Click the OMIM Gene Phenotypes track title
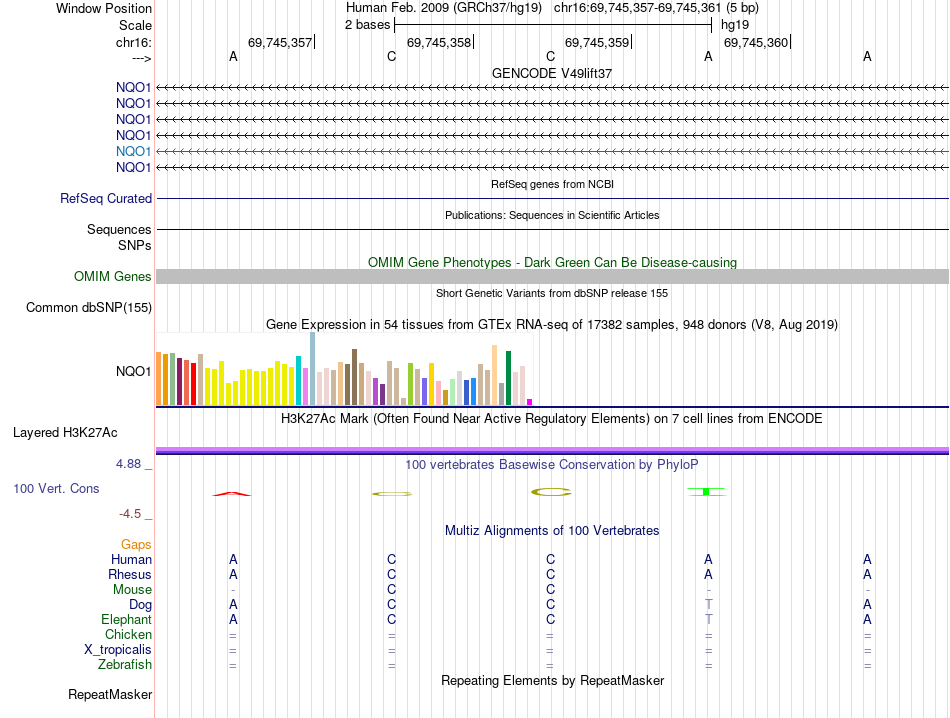This screenshot has width=950, height=718. point(552,262)
